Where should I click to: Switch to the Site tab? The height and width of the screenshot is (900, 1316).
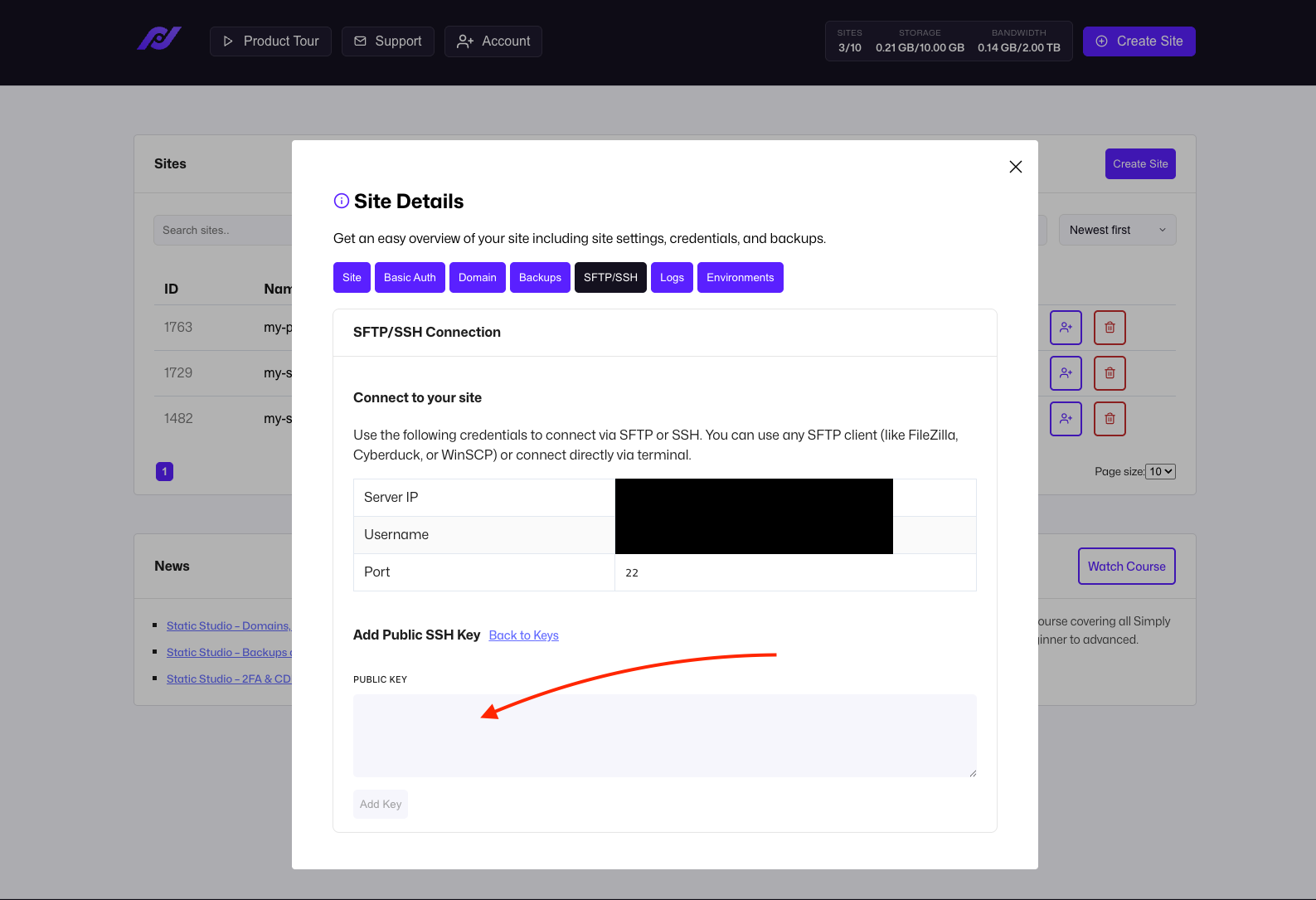point(352,278)
